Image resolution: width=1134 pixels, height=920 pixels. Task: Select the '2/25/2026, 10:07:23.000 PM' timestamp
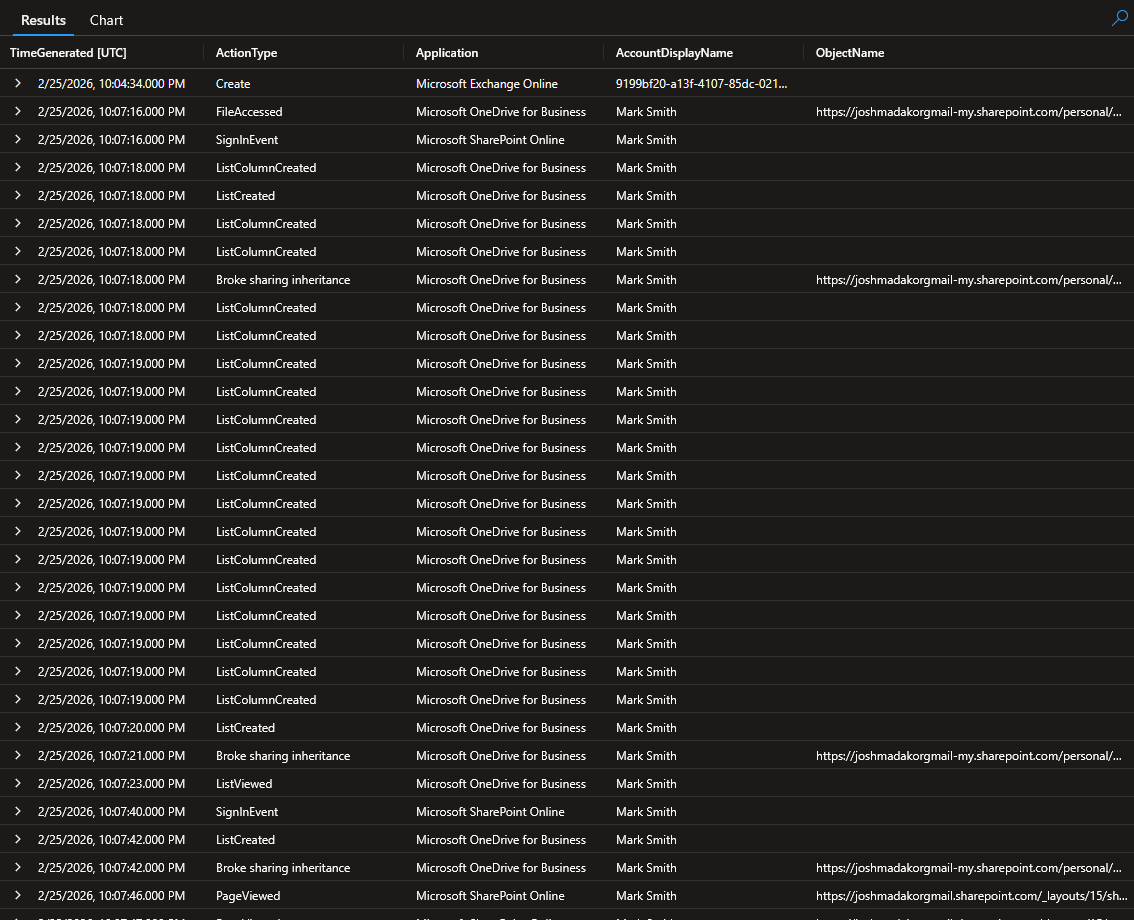pyautogui.click(x=111, y=783)
